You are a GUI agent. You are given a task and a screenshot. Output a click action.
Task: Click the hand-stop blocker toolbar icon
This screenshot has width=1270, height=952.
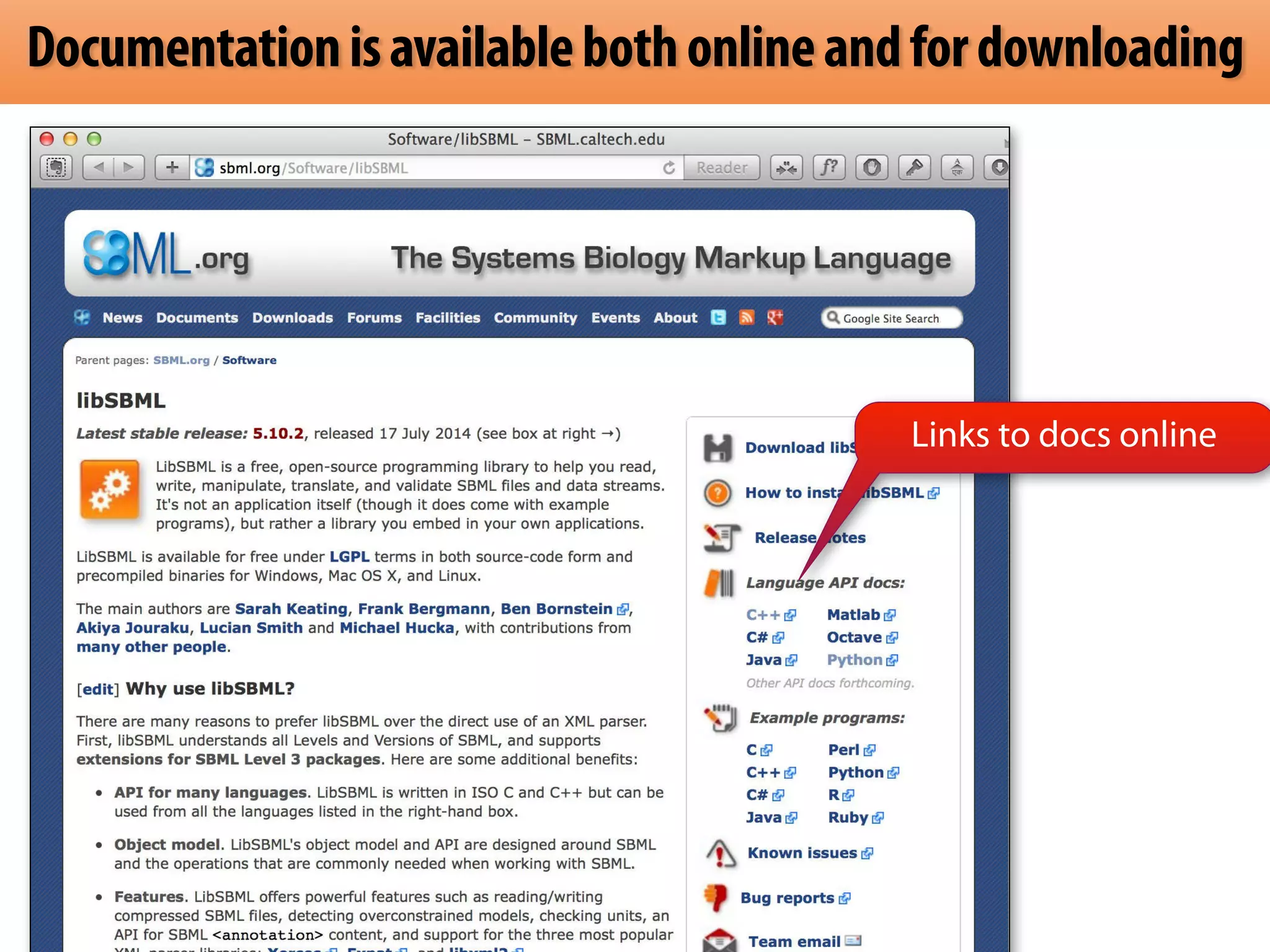pyautogui.click(x=872, y=167)
